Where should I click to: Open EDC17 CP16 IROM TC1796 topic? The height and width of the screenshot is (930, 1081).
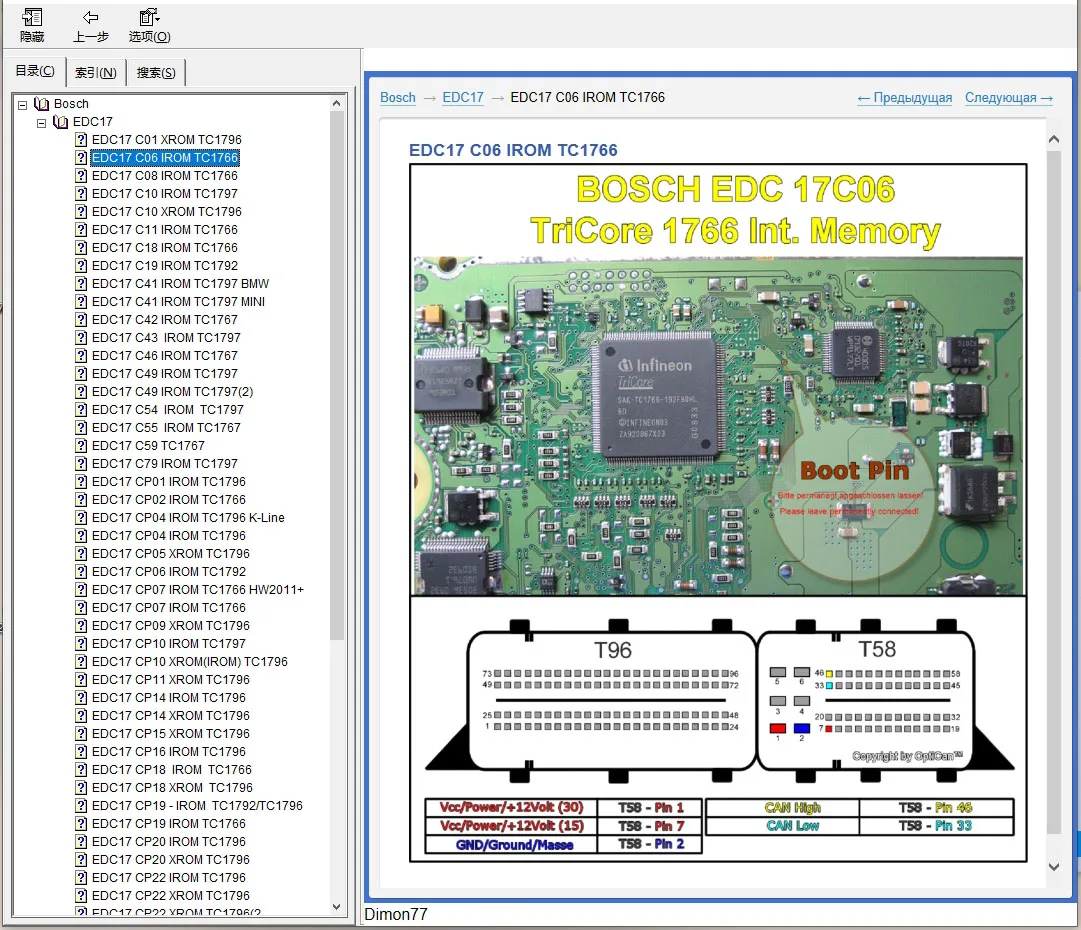coord(169,751)
